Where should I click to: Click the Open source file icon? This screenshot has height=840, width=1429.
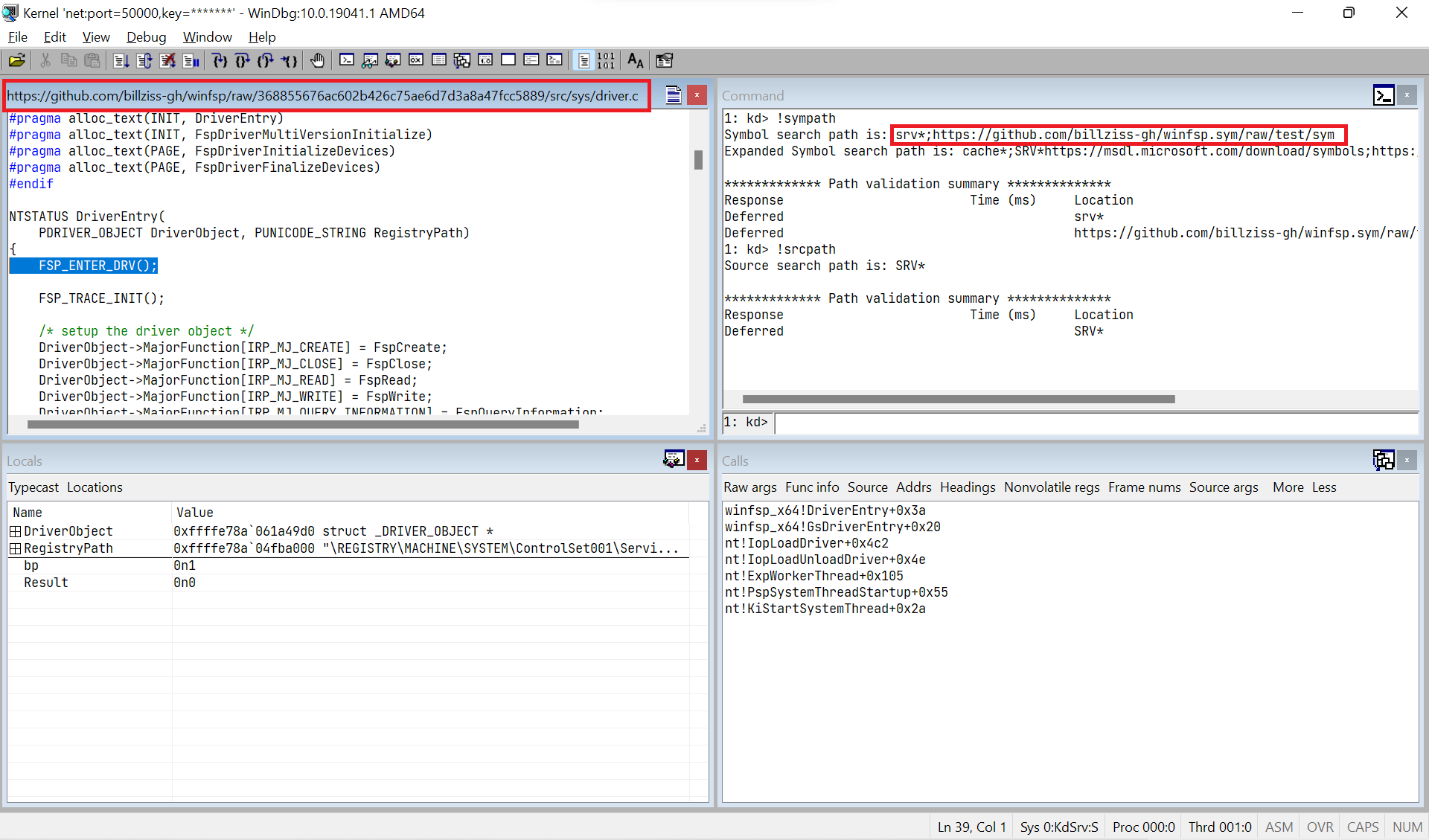point(17,60)
